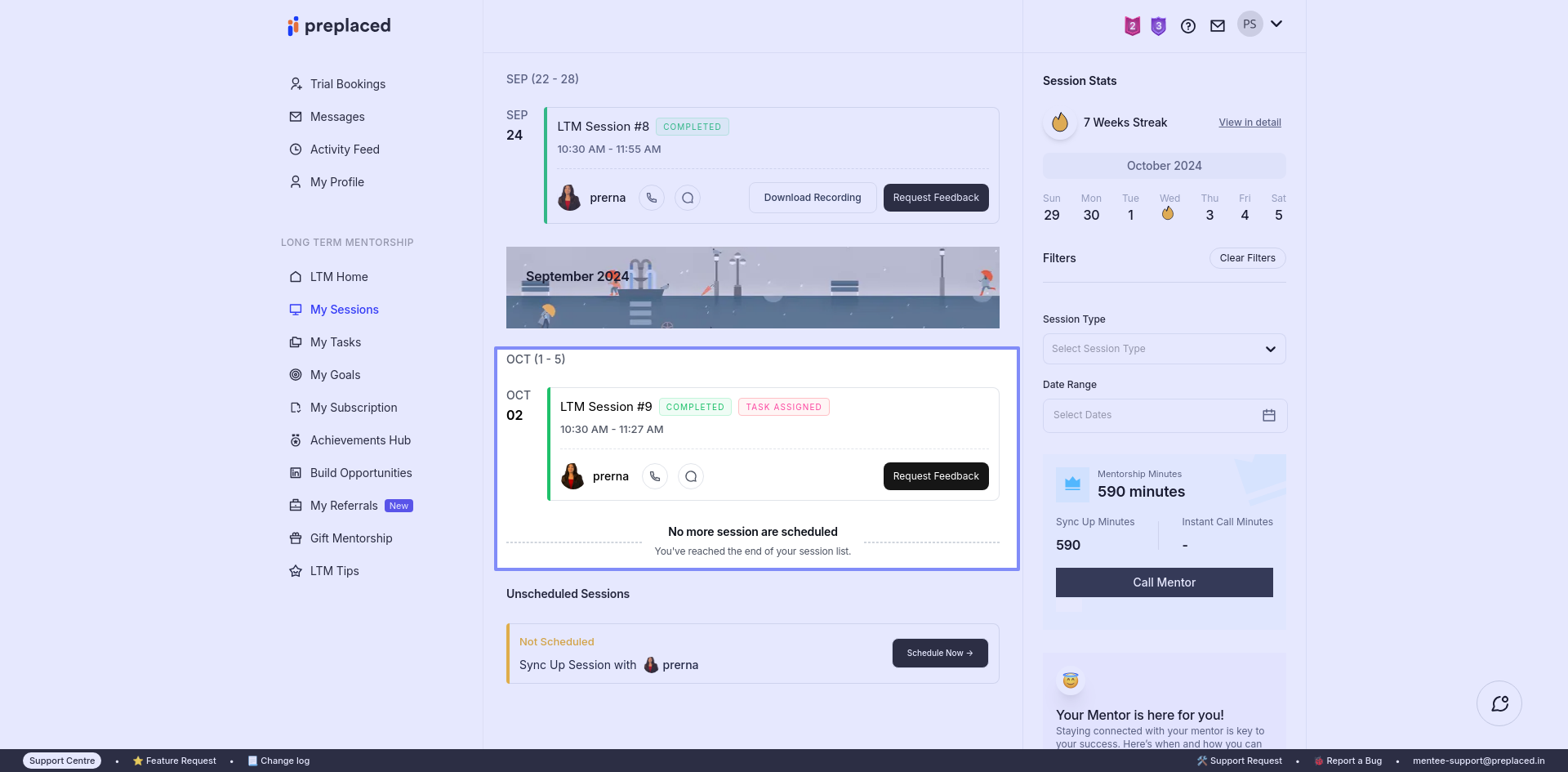
Task: Click the mentor smiley emoji icon
Action: click(1071, 681)
